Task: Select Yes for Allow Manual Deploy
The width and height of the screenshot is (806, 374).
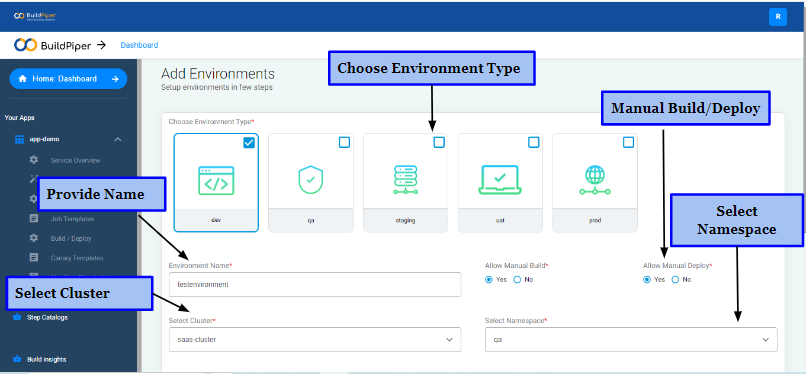Action: 647,279
